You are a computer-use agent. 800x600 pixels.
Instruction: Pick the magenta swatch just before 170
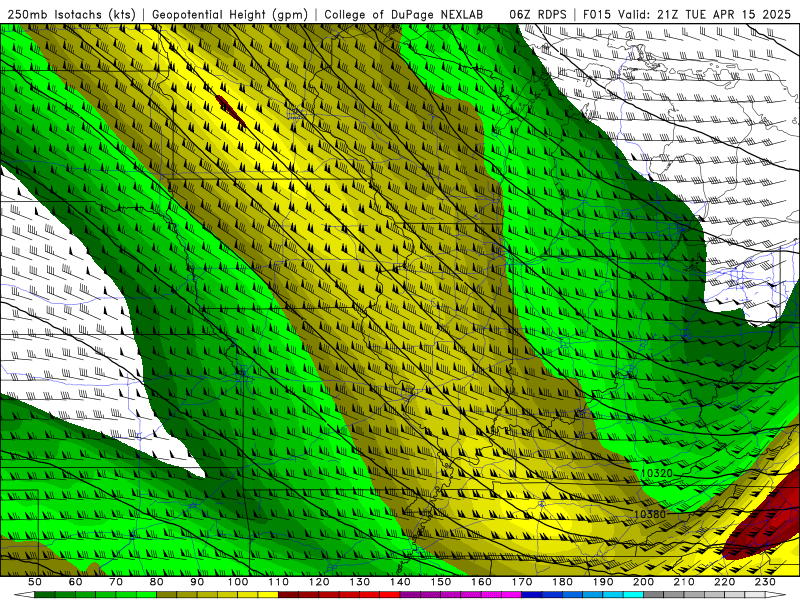pyautogui.click(x=512, y=594)
